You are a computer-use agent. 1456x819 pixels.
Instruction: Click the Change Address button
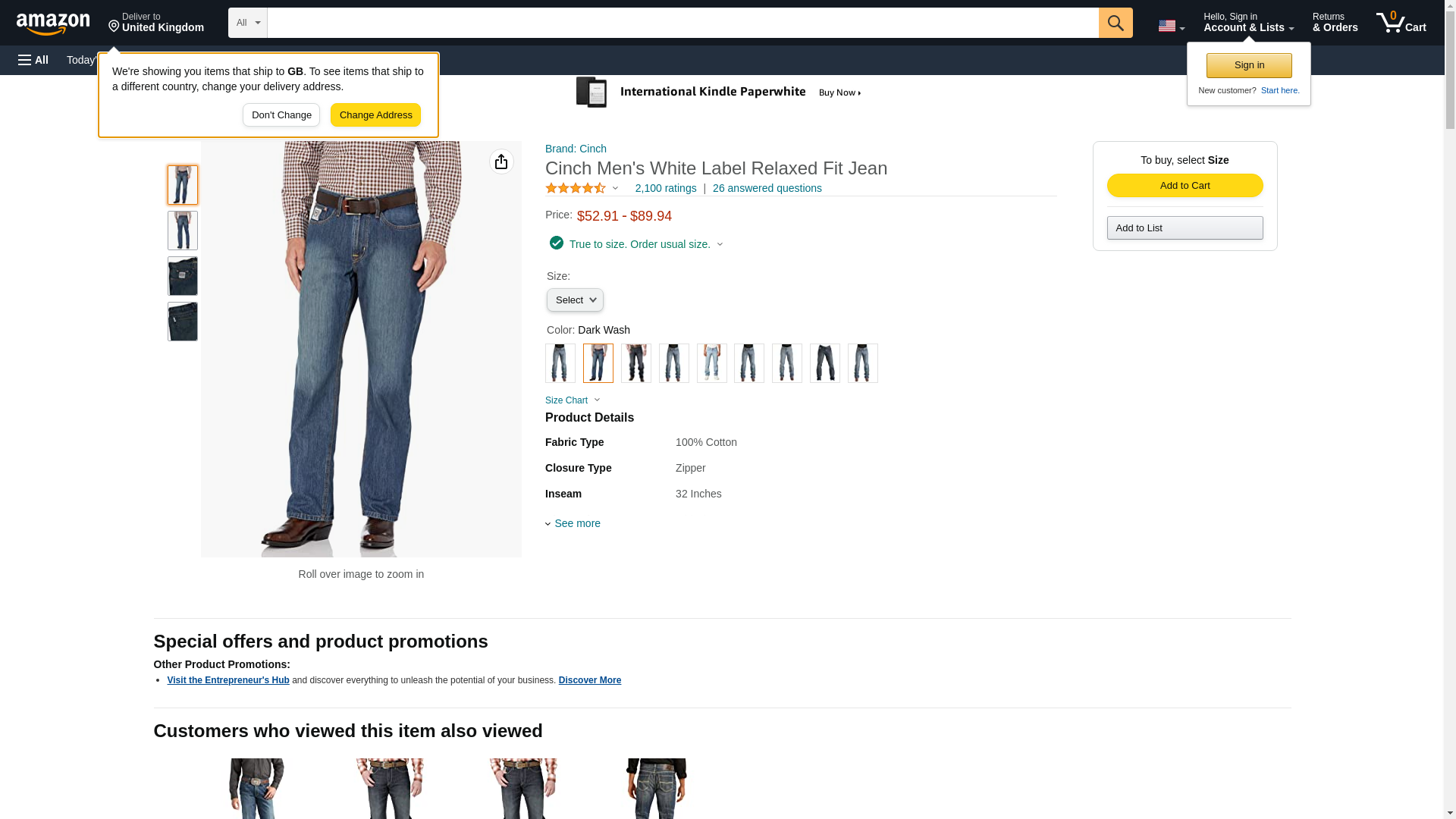[375, 115]
